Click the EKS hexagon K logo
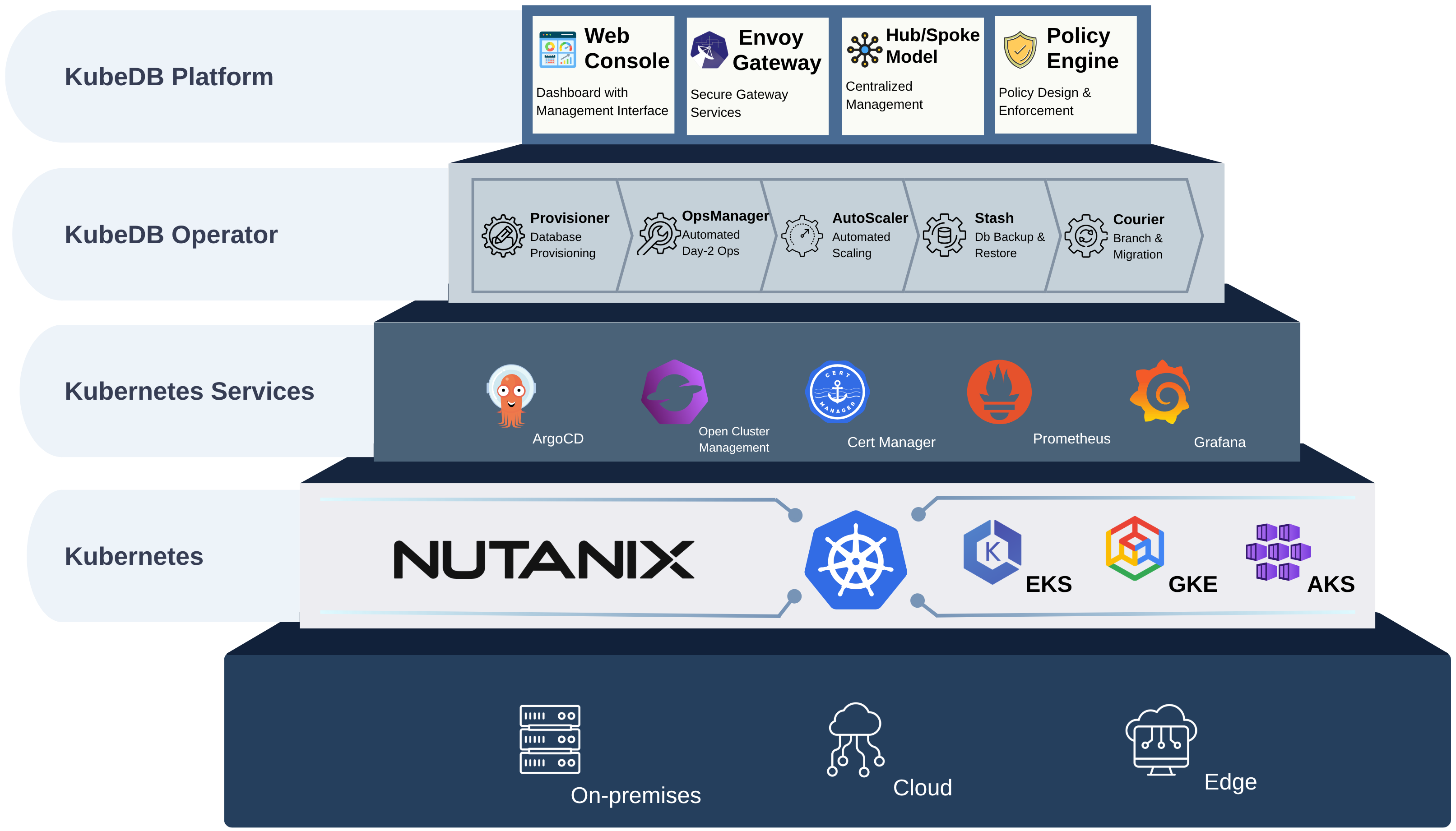The height and width of the screenshot is (831, 1456). pyautogui.click(x=992, y=551)
